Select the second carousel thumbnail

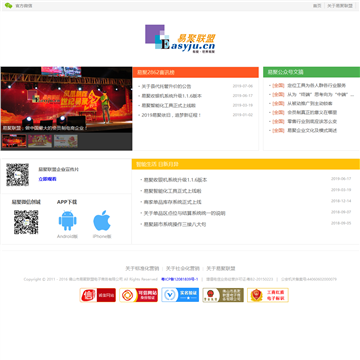point(40,141)
